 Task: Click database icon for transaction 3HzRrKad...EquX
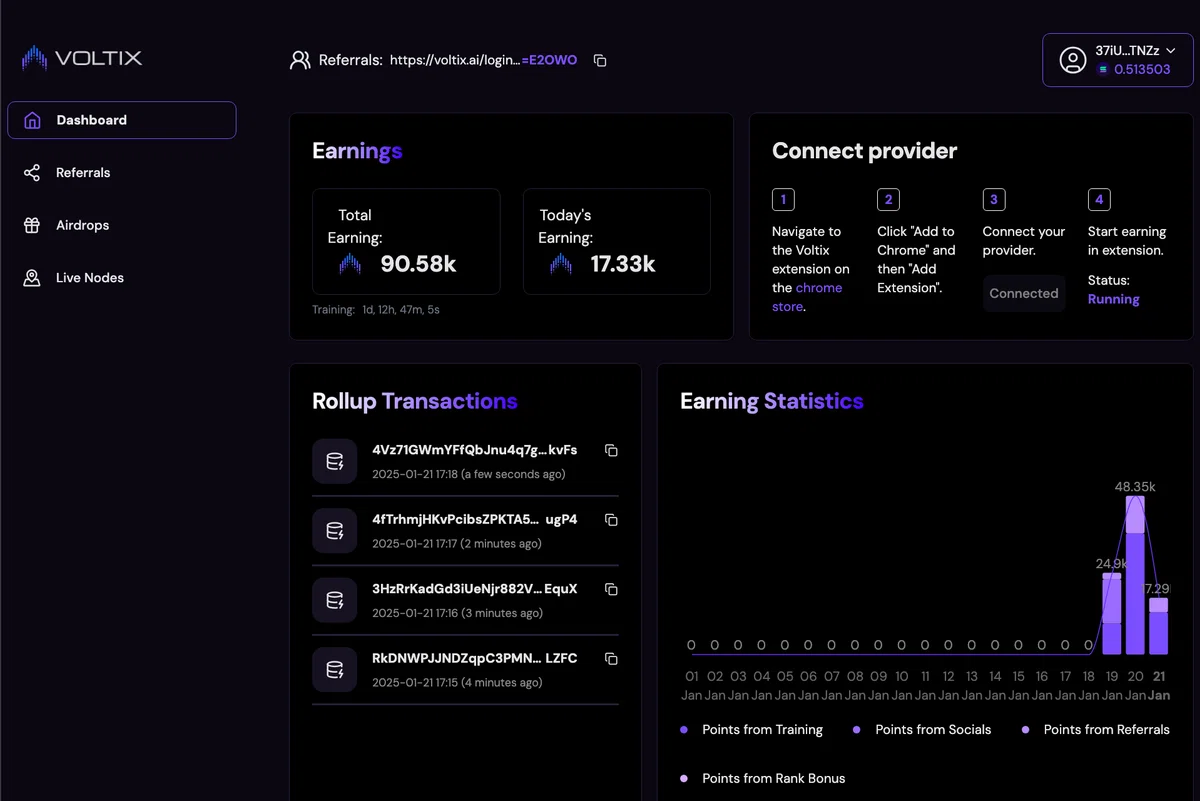click(x=335, y=600)
